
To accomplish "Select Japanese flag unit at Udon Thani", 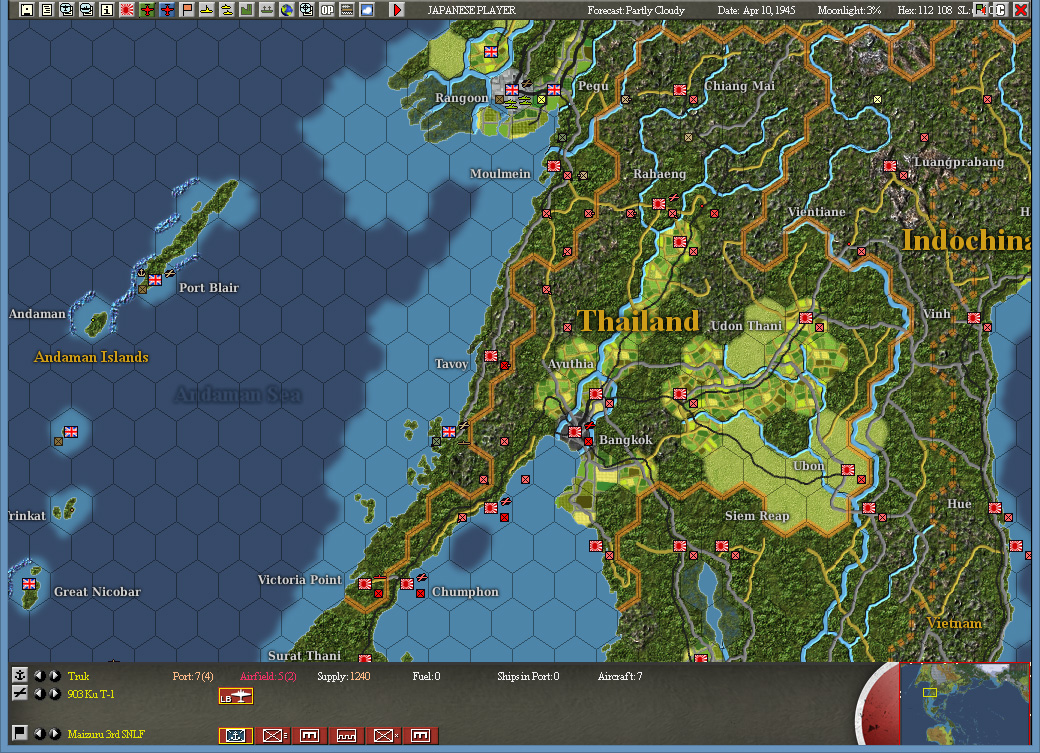I will [806, 318].
